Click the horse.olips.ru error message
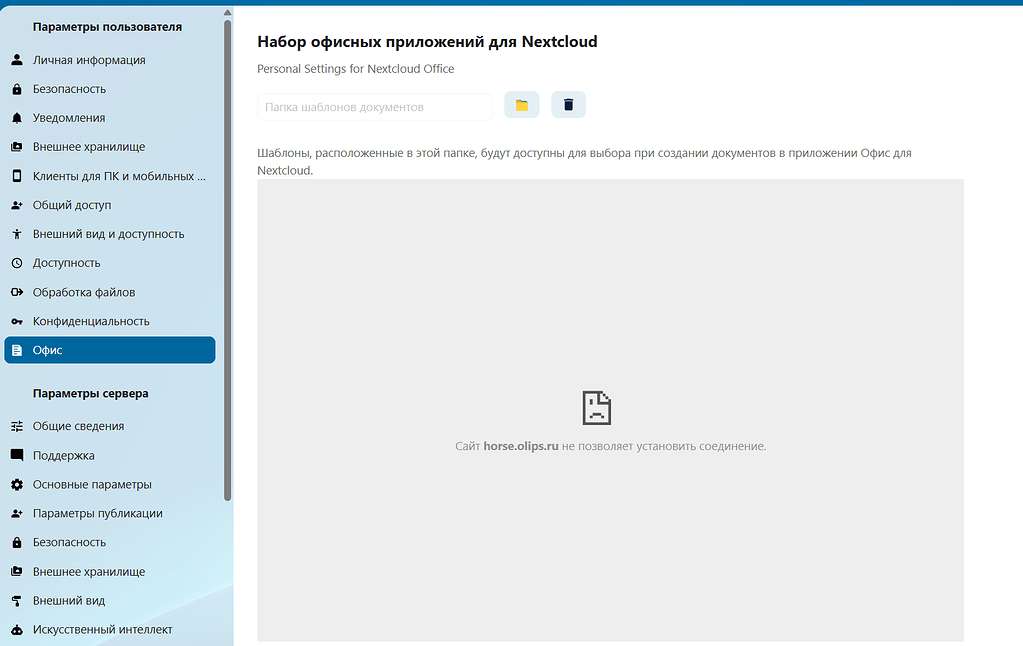This screenshot has width=1023, height=646. coord(611,446)
